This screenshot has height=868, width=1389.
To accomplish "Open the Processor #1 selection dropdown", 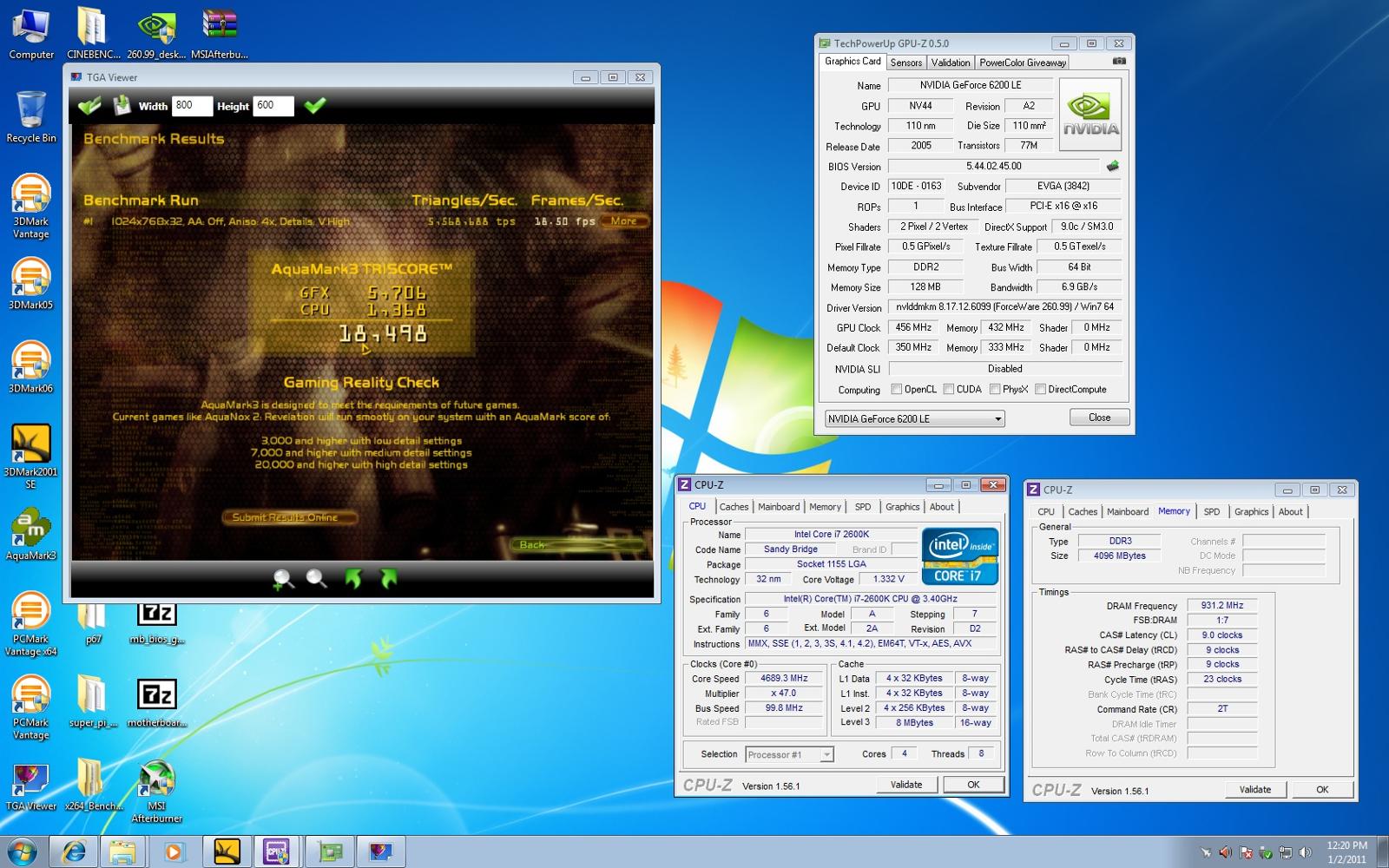I will coord(790,754).
